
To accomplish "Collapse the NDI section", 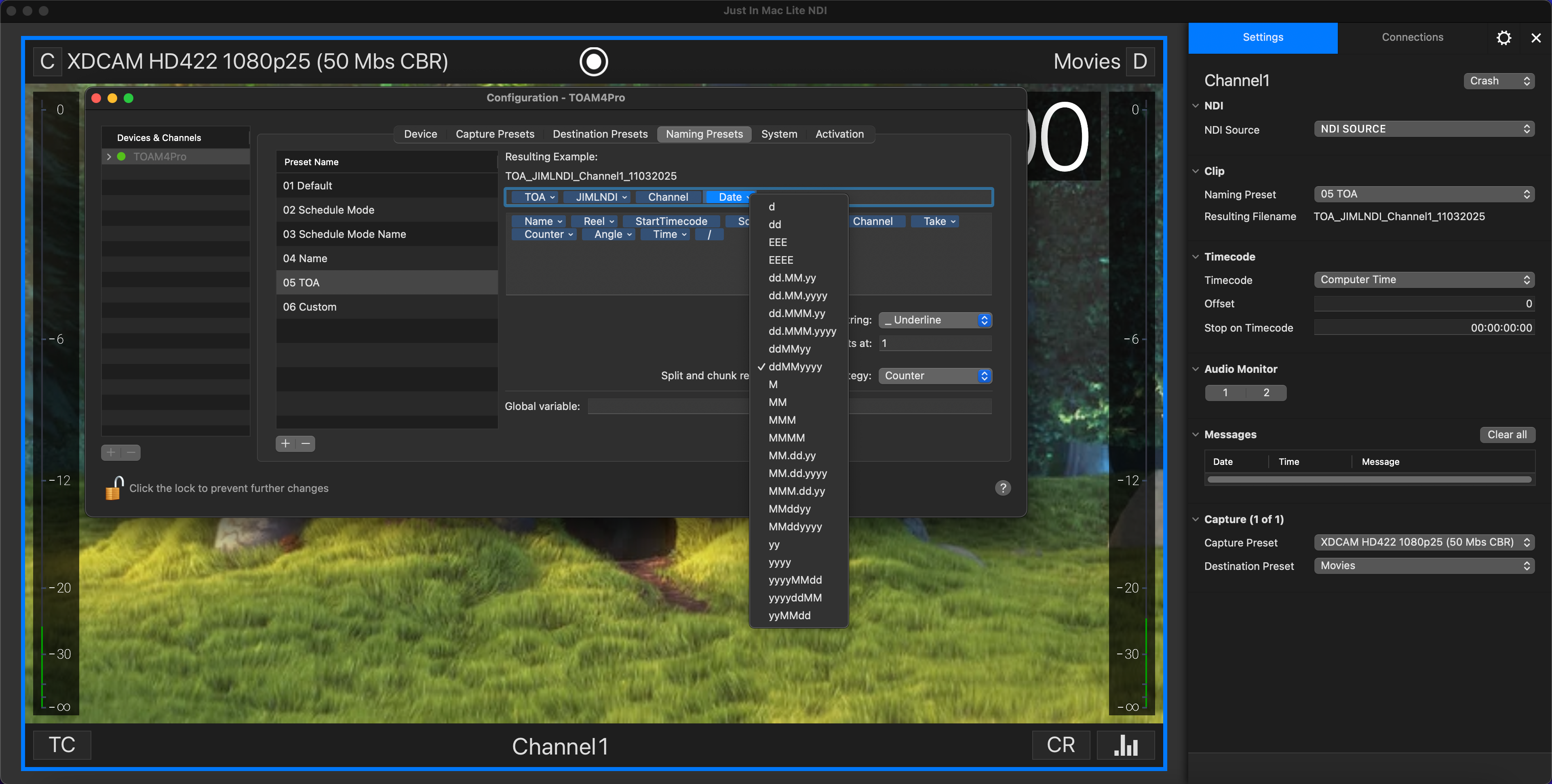I will pyautogui.click(x=1196, y=105).
